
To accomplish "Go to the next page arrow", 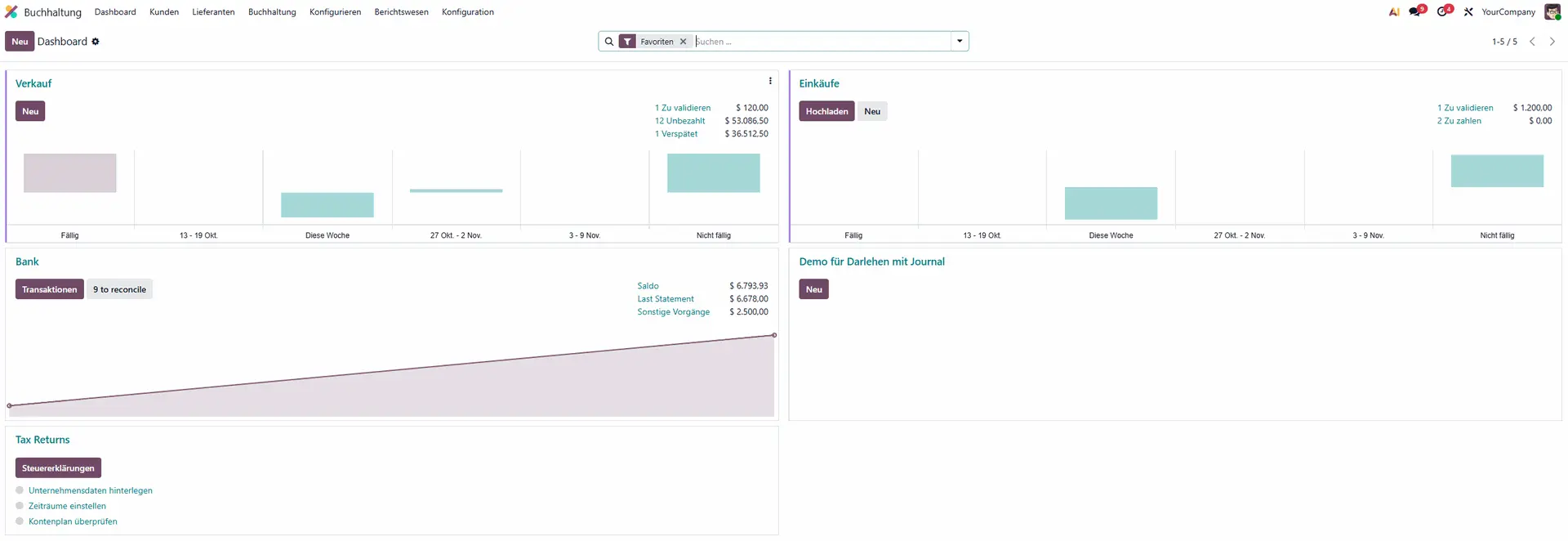I will pyautogui.click(x=1552, y=42).
